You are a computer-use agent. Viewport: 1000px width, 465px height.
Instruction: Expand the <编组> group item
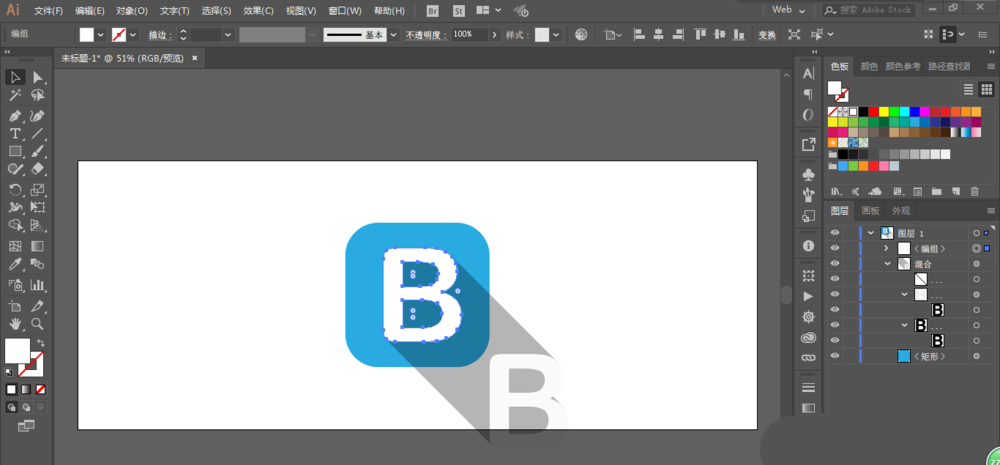[886, 248]
